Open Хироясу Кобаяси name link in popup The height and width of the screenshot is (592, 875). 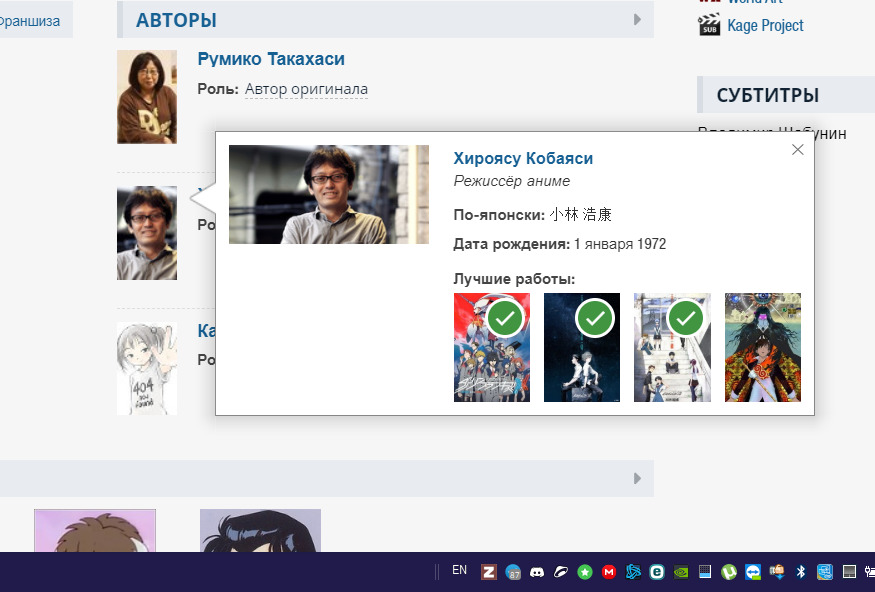click(x=523, y=158)
